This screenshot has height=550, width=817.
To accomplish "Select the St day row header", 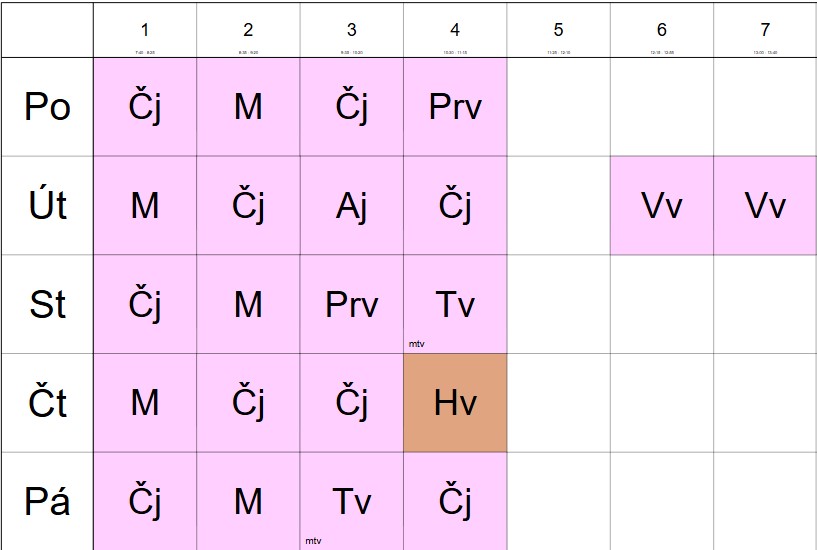I will [x=47, y=304].
